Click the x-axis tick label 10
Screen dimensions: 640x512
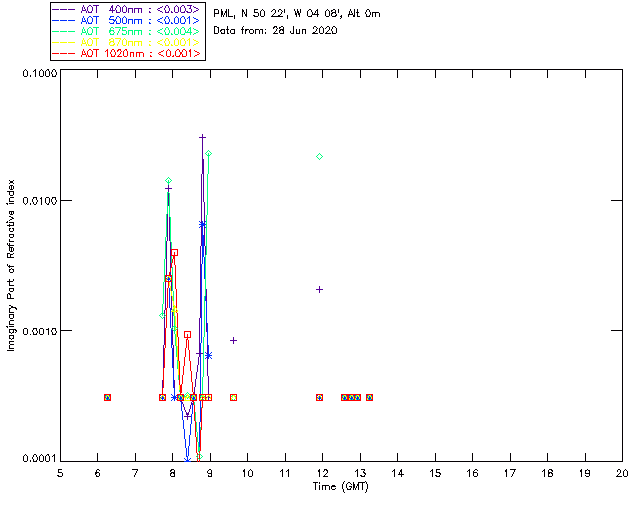click(x=247, y=473)
